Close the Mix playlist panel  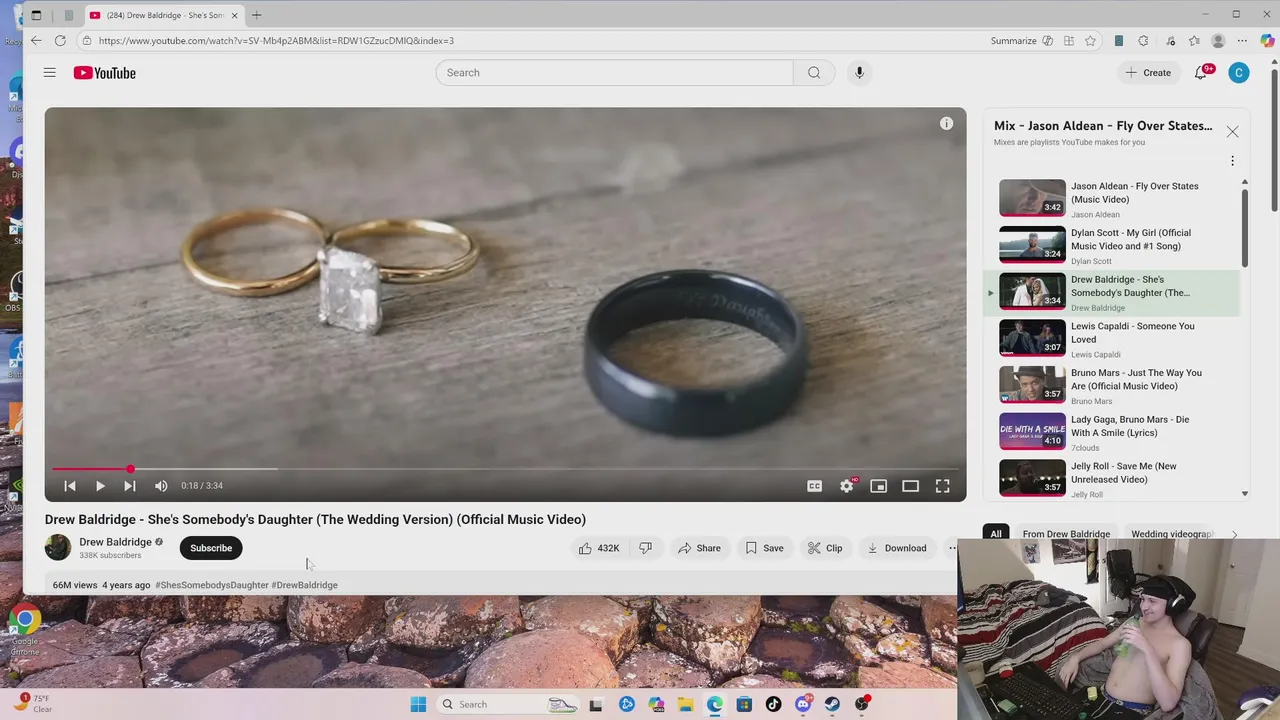[1232, 132]
